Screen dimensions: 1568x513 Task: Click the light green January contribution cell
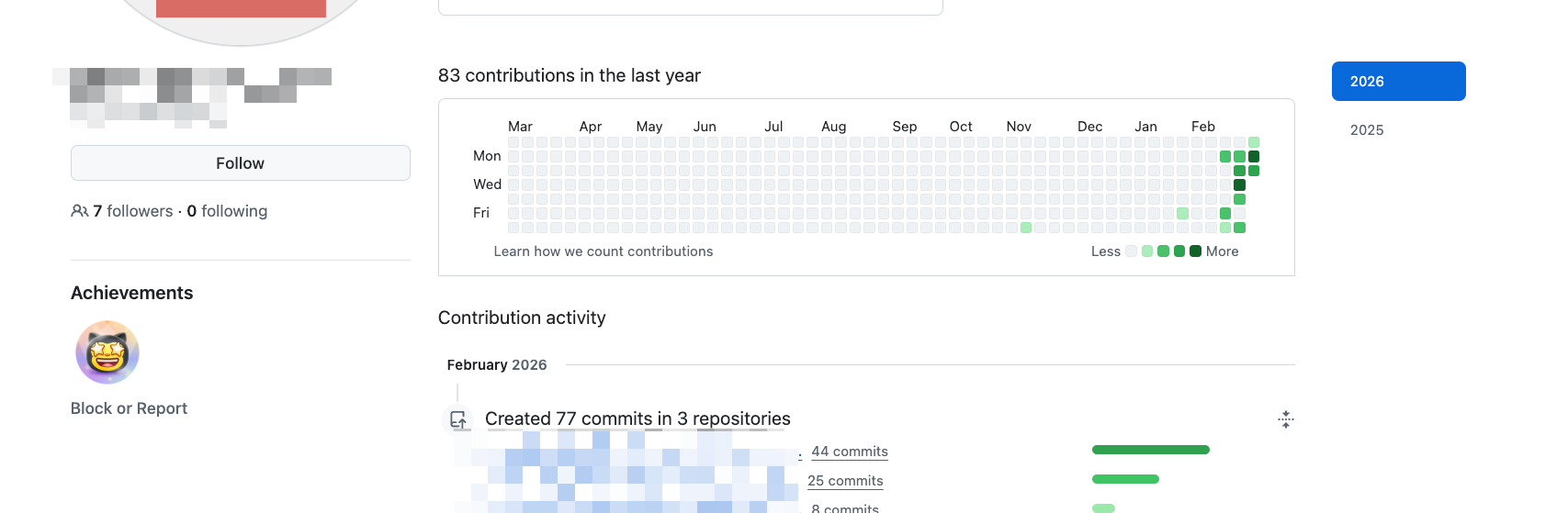[x=1182, y=214]
